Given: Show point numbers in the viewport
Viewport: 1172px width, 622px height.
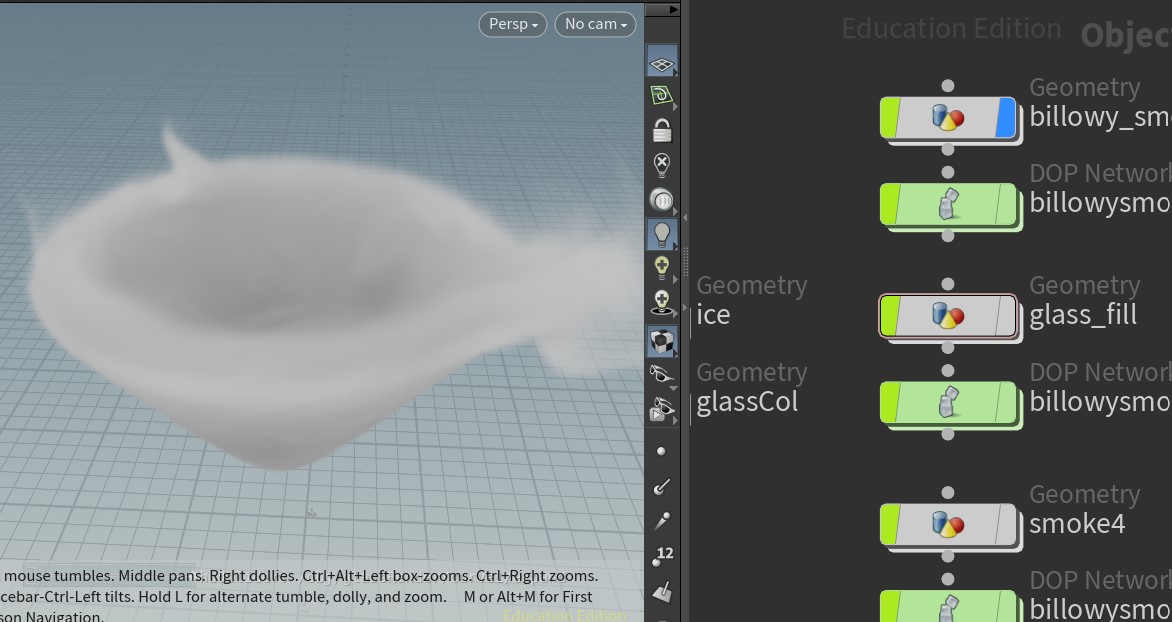Looking at the screenshot, I should [661, 556].
